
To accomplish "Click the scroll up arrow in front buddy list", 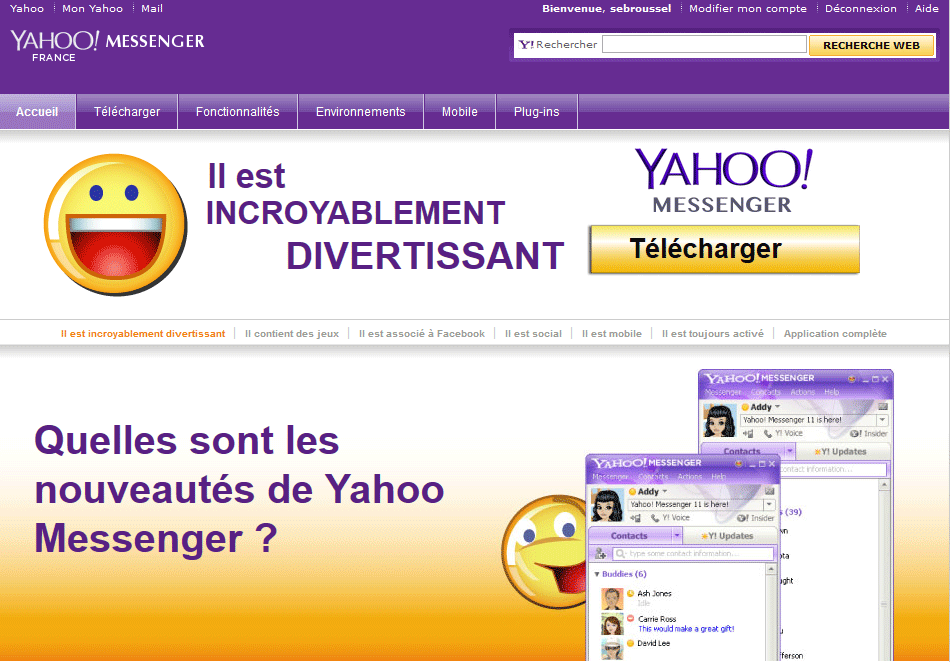I will click(x=771, y=569).
